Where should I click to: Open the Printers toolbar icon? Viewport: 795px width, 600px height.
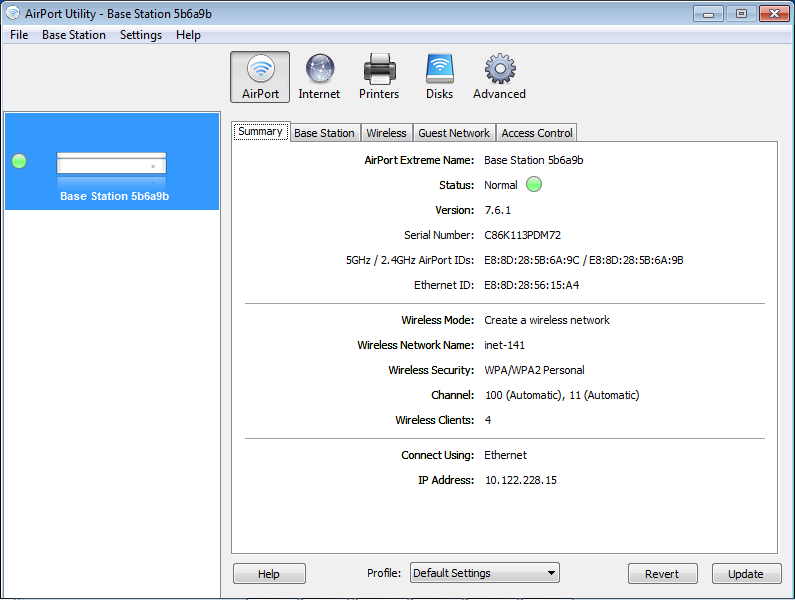tap(379, 77)
